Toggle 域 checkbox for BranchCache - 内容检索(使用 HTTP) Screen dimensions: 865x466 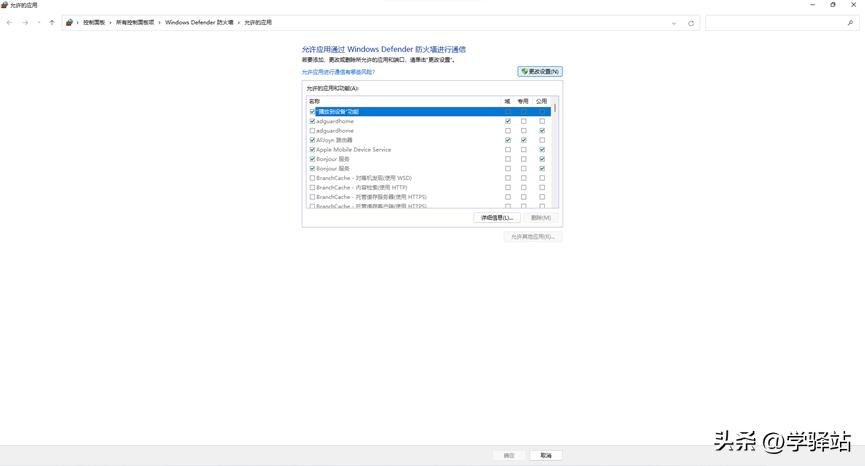pos(508,188)
